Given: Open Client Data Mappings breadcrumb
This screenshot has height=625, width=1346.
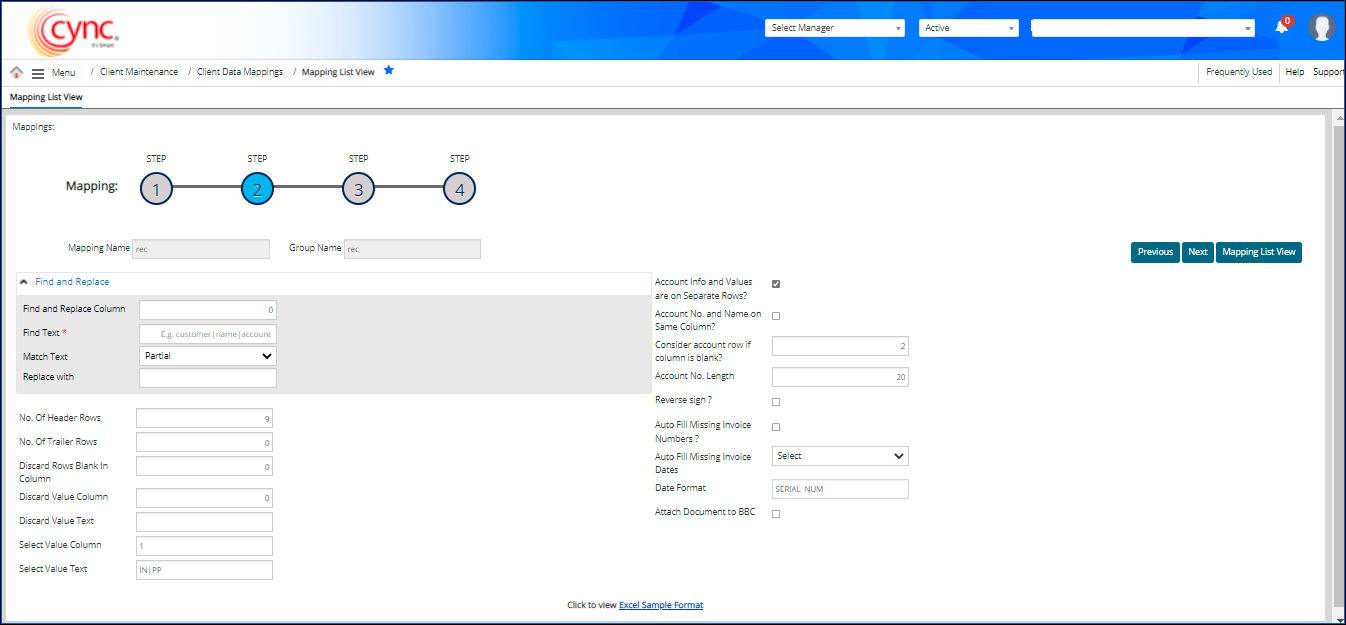Looking at the screenshot, I should (x=240, y=72).
